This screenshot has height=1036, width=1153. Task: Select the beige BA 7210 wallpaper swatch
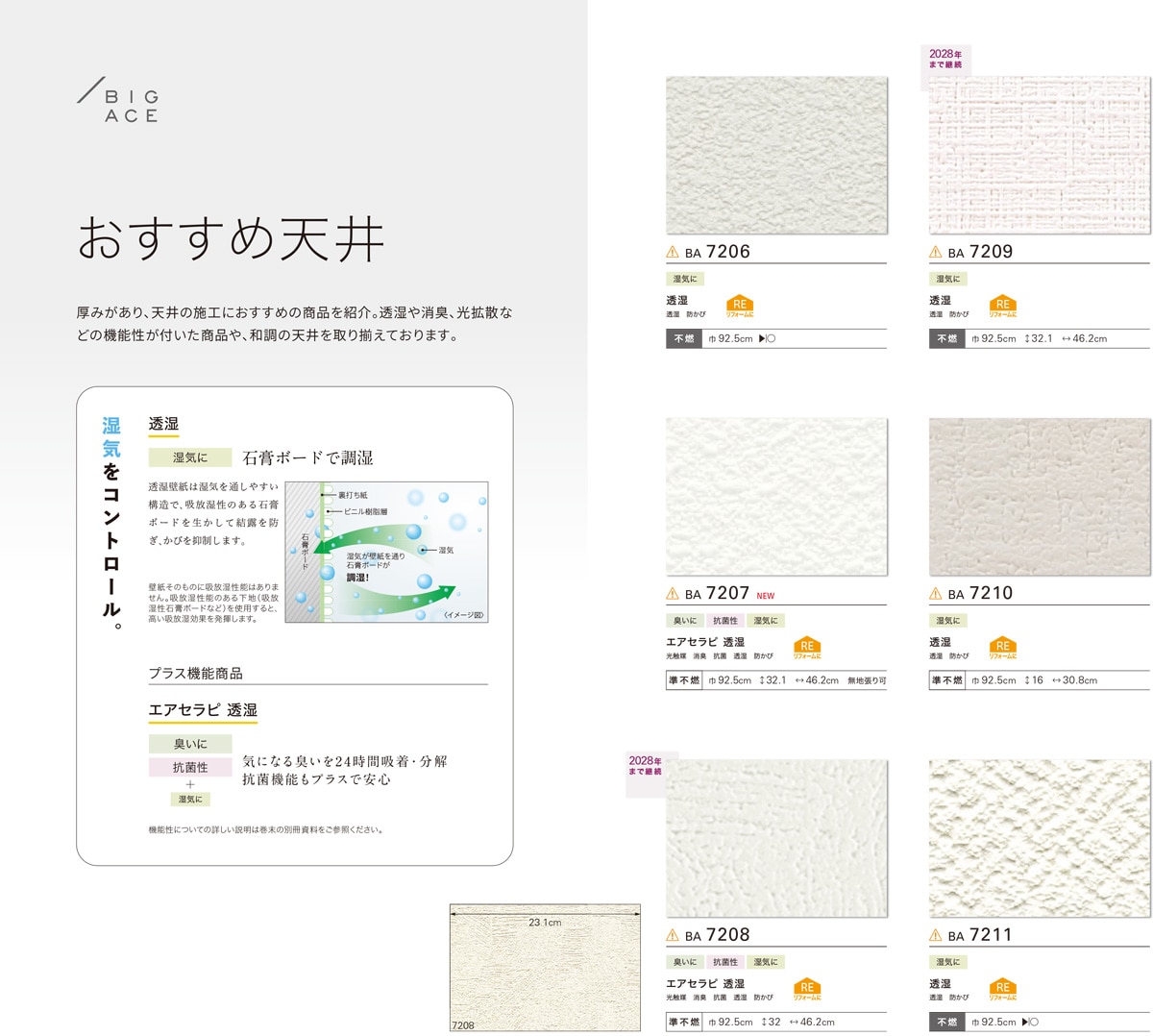[1039, 497]
